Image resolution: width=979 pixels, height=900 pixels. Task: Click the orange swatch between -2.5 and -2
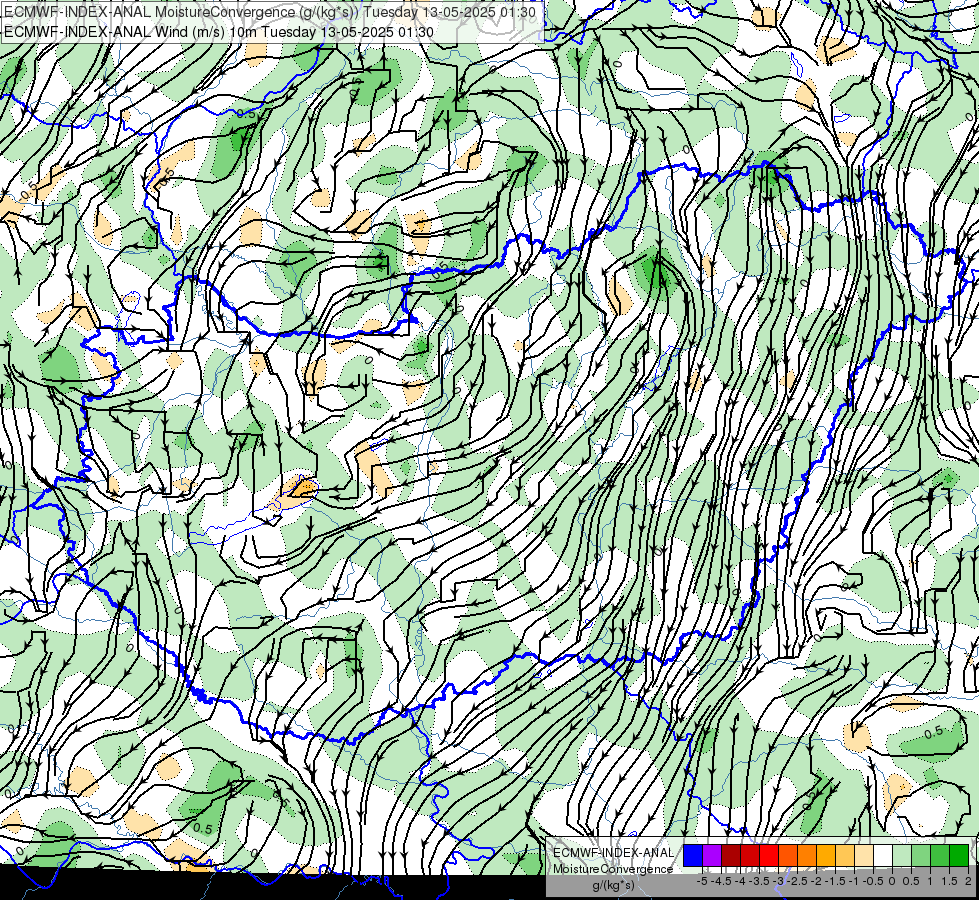(x=807, y=855)
